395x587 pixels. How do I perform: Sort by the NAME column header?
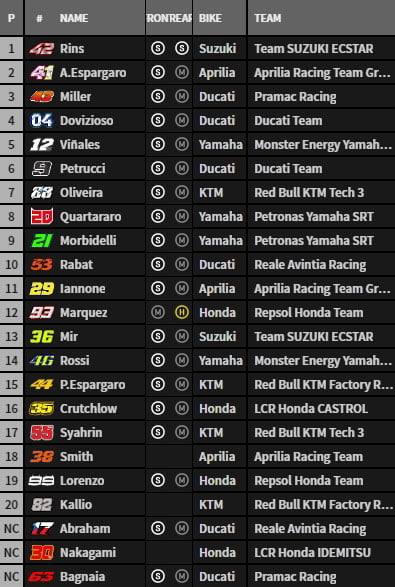tap(74, 18)
